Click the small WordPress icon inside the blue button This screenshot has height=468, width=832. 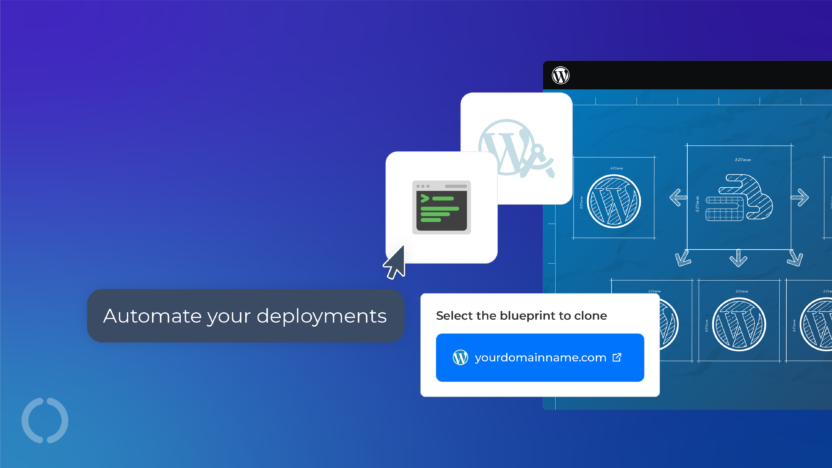click(460, 357)
